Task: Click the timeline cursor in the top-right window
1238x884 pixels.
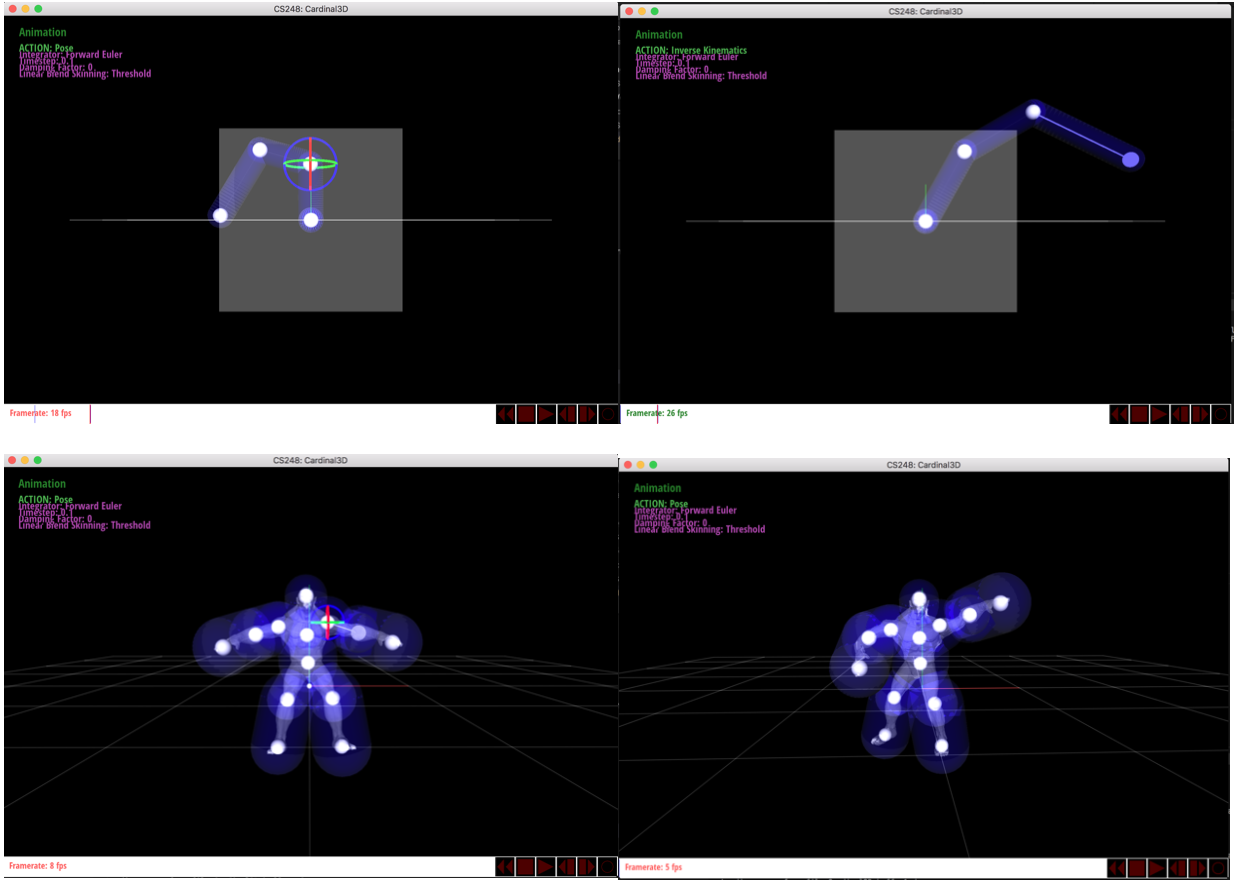Action: click(x=657, y=414)
